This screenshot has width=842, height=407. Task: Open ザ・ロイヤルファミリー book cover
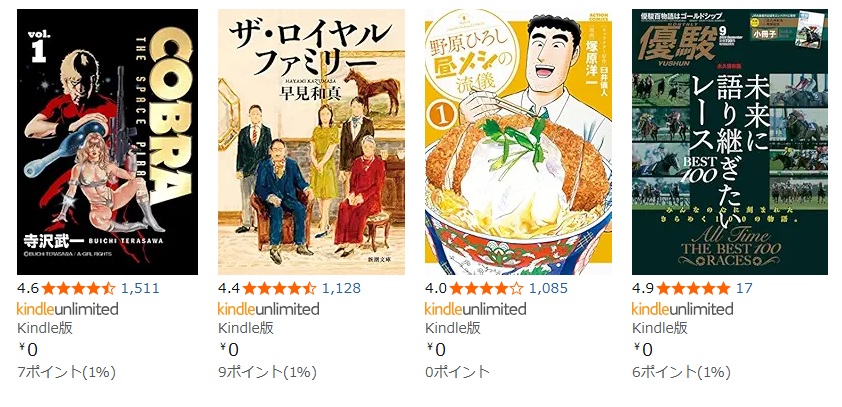coord(311,142)
